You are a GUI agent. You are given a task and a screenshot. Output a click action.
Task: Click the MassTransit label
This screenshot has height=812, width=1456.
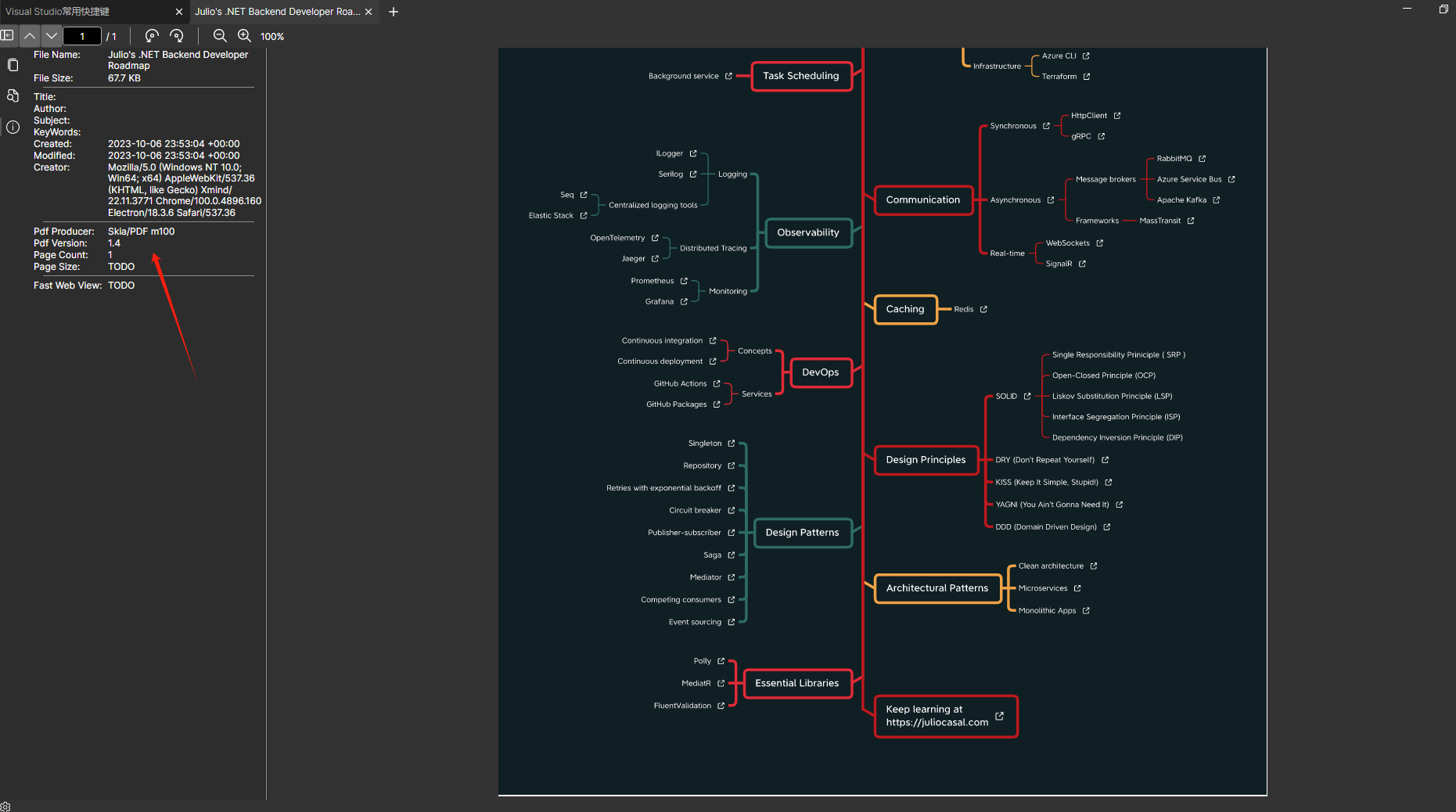coord(1159,221)
